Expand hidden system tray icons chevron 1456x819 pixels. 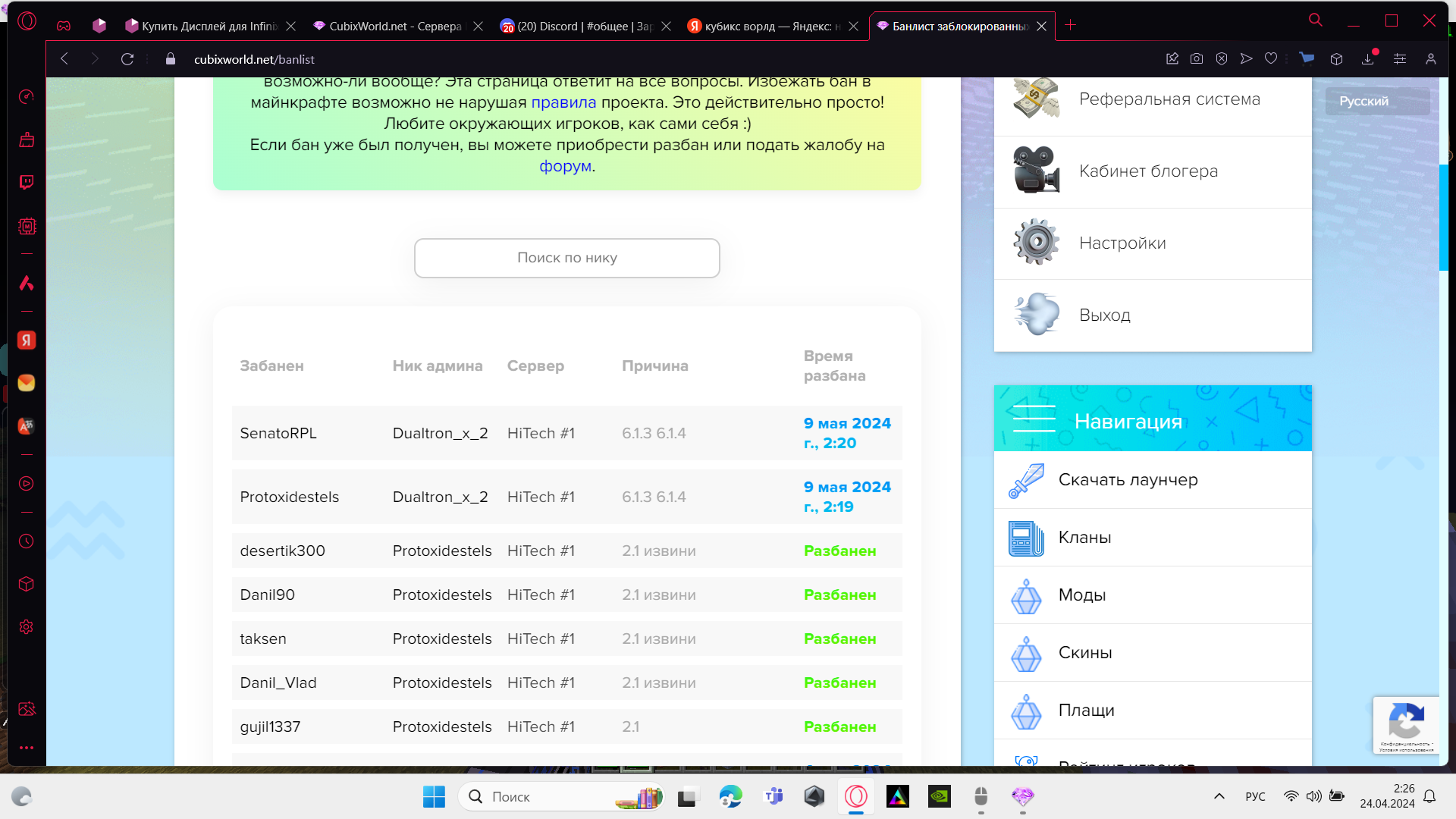(1219, 796)
